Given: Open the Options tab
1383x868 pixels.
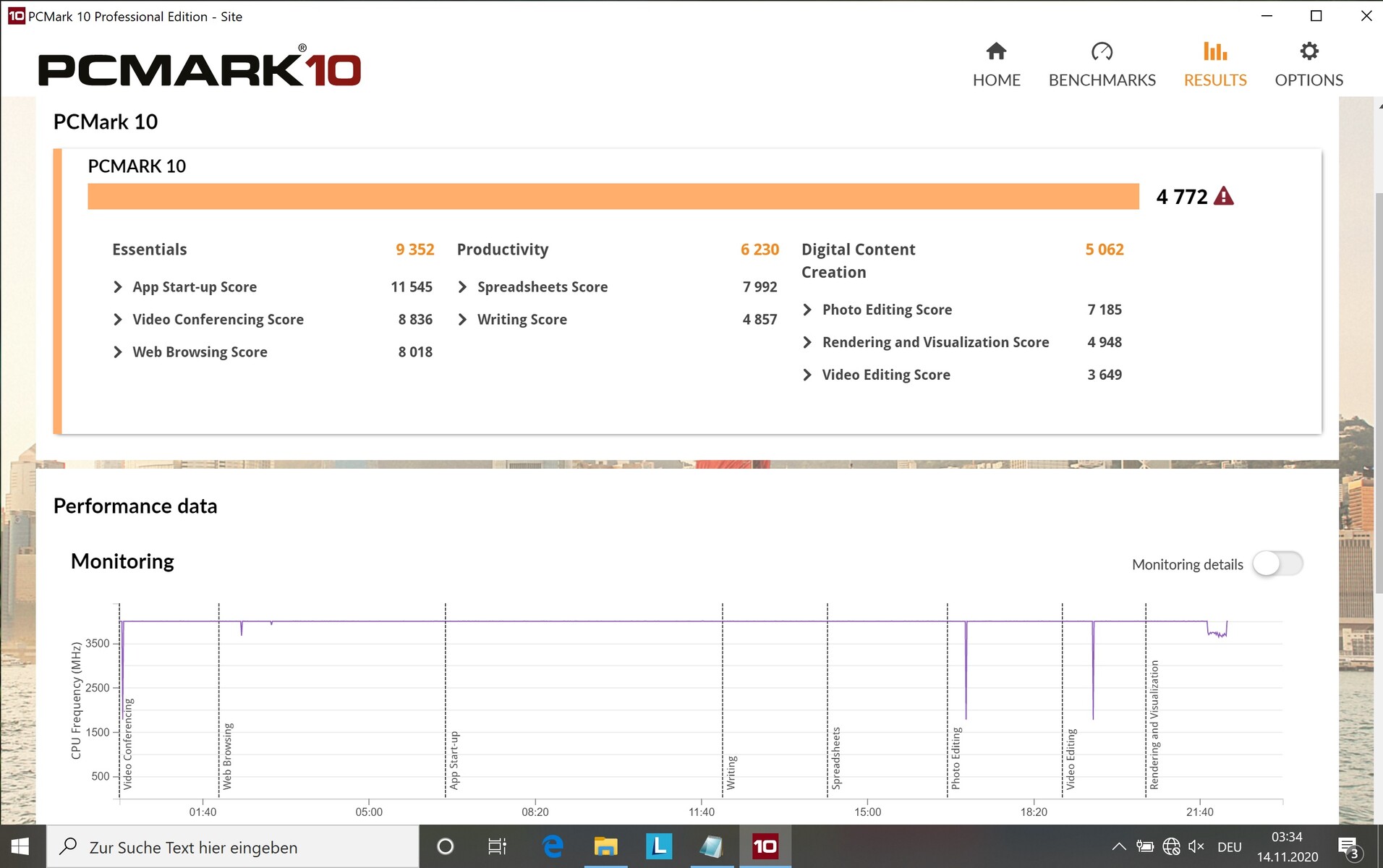Looking at the screenshot, I should [1308, 65].
